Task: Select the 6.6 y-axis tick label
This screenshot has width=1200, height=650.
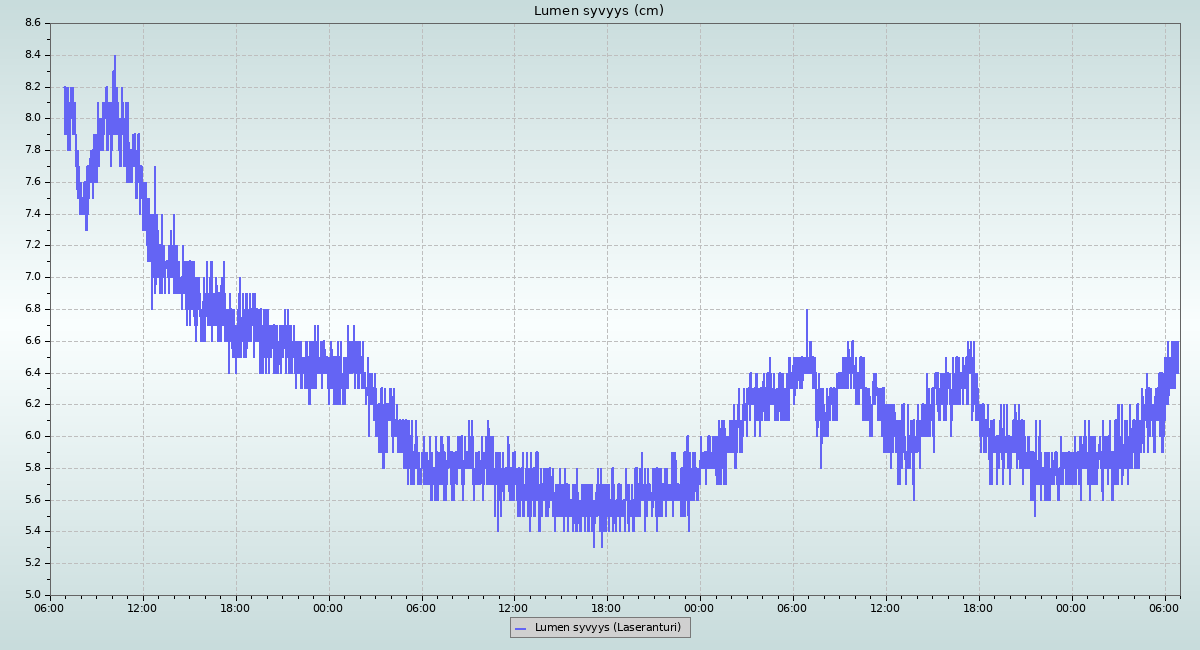Action: coord(32,341)
